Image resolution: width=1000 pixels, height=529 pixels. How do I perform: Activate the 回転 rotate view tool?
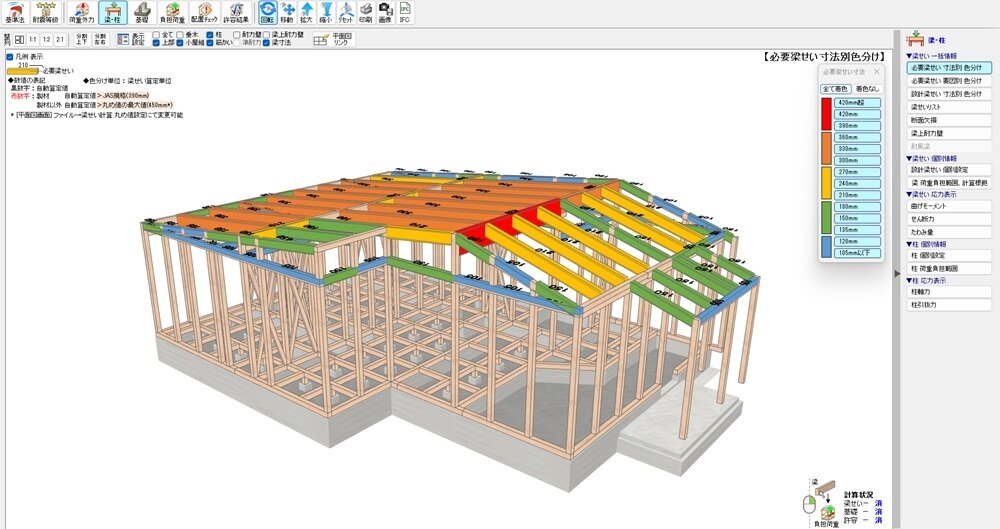pyautogui.click(x=267, y=12)
